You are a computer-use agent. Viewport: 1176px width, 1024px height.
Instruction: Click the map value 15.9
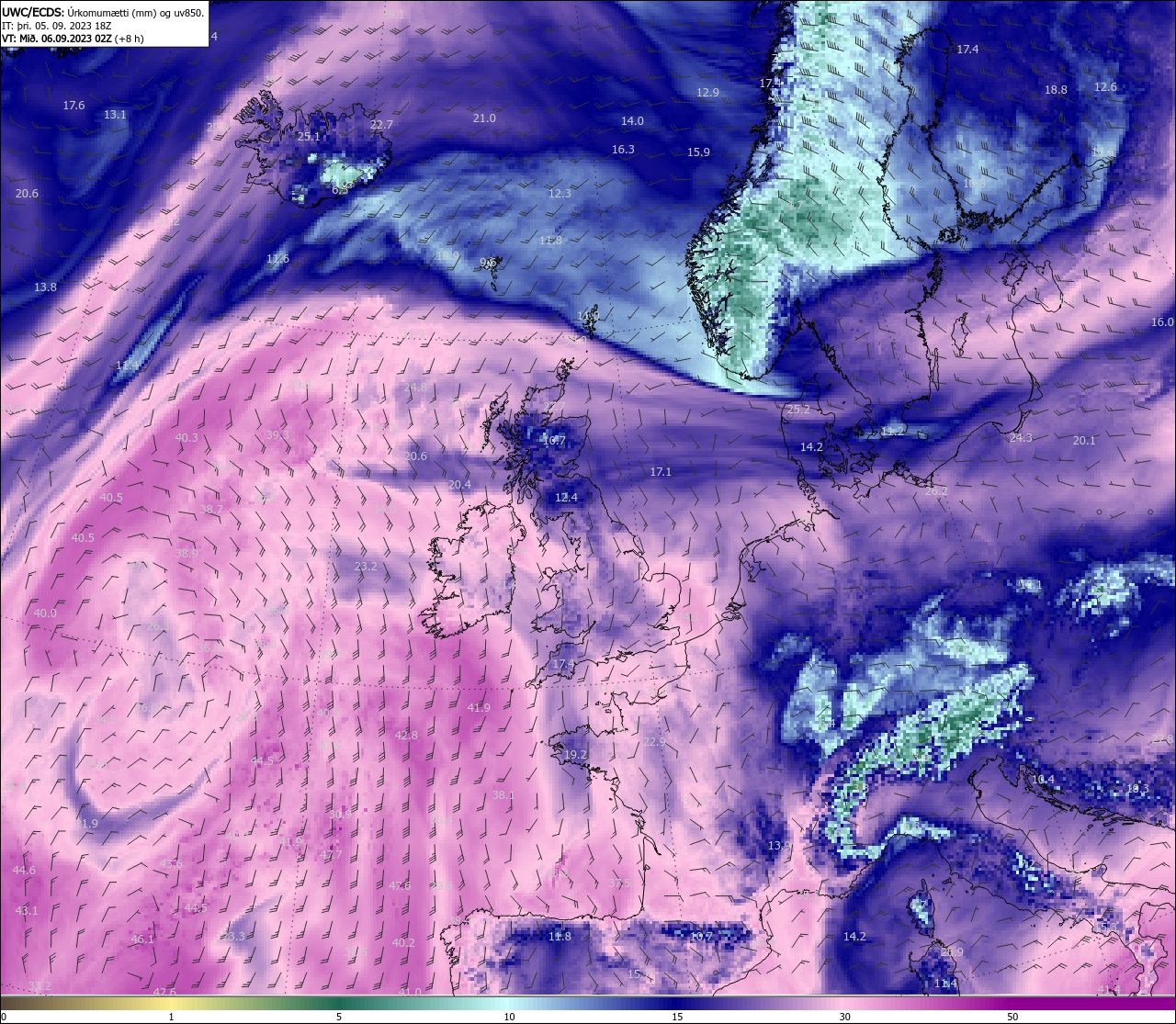[698, 152]
